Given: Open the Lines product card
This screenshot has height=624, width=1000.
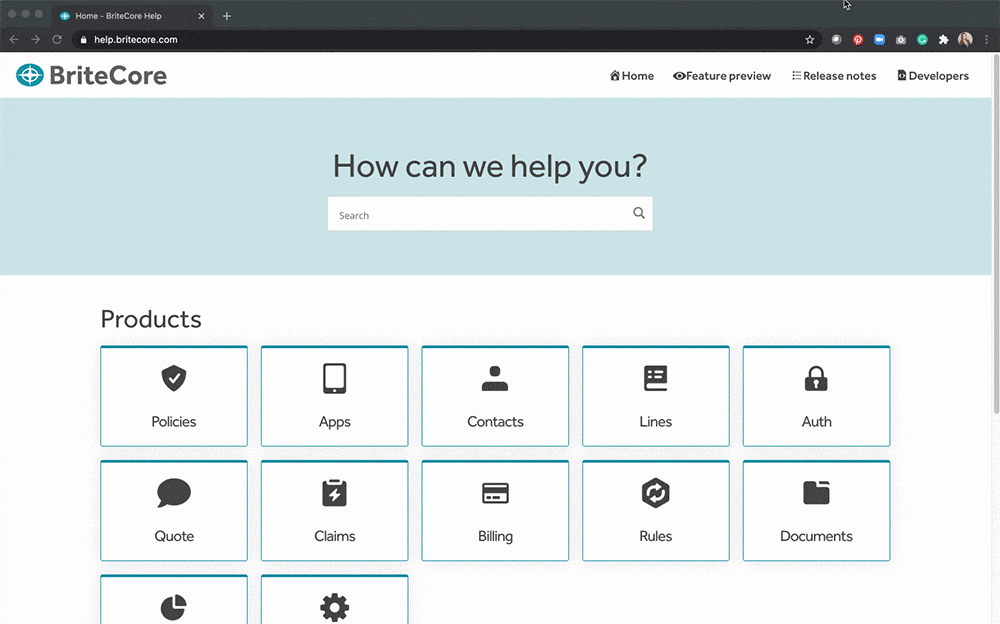Looking at the screenshot, I should (x=656, y=396).
